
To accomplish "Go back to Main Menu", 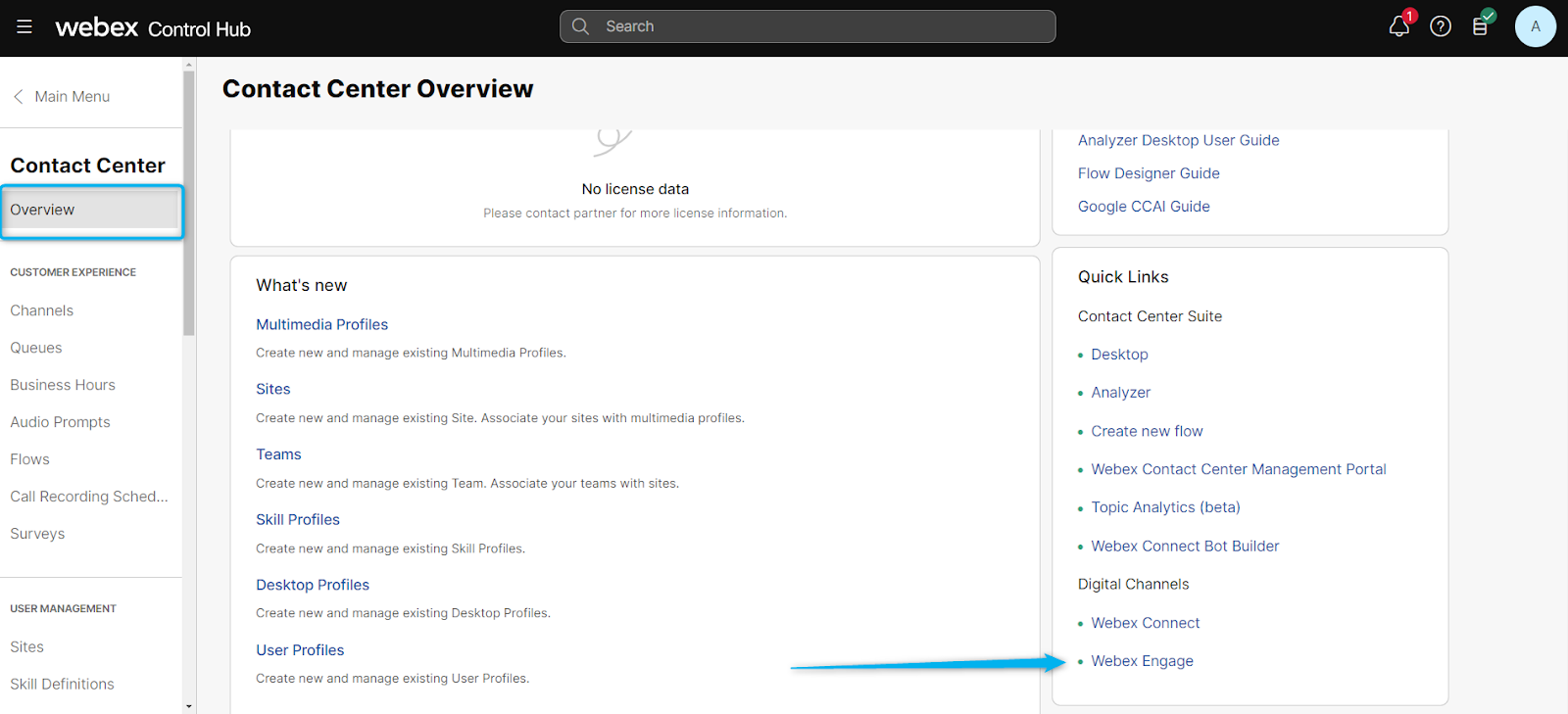I will pyautogui.click(x=72, y=96).
